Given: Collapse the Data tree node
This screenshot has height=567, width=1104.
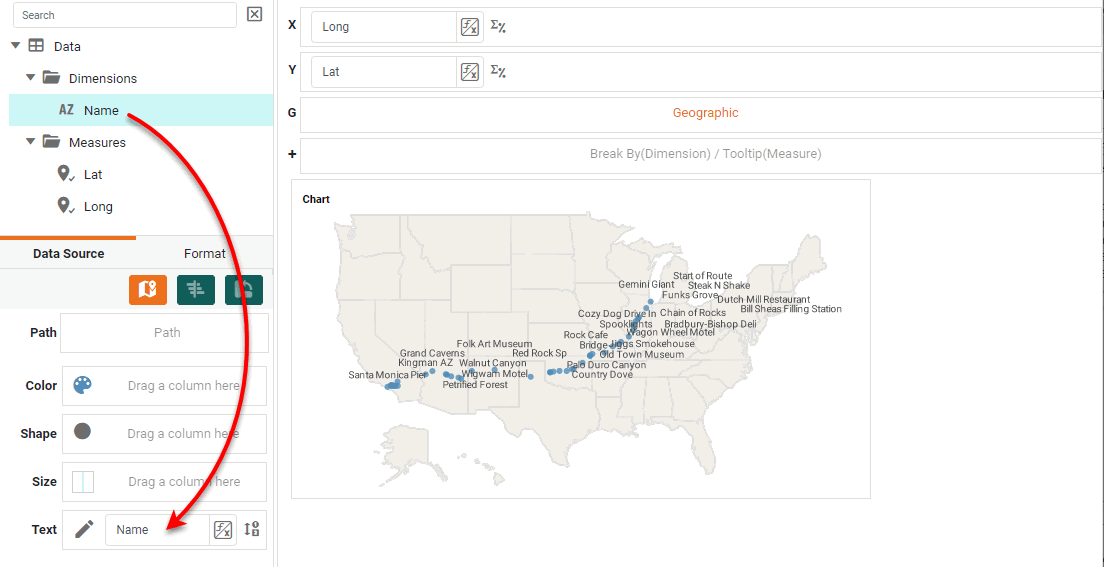Looking at the screenshot, I should [15, 46].
